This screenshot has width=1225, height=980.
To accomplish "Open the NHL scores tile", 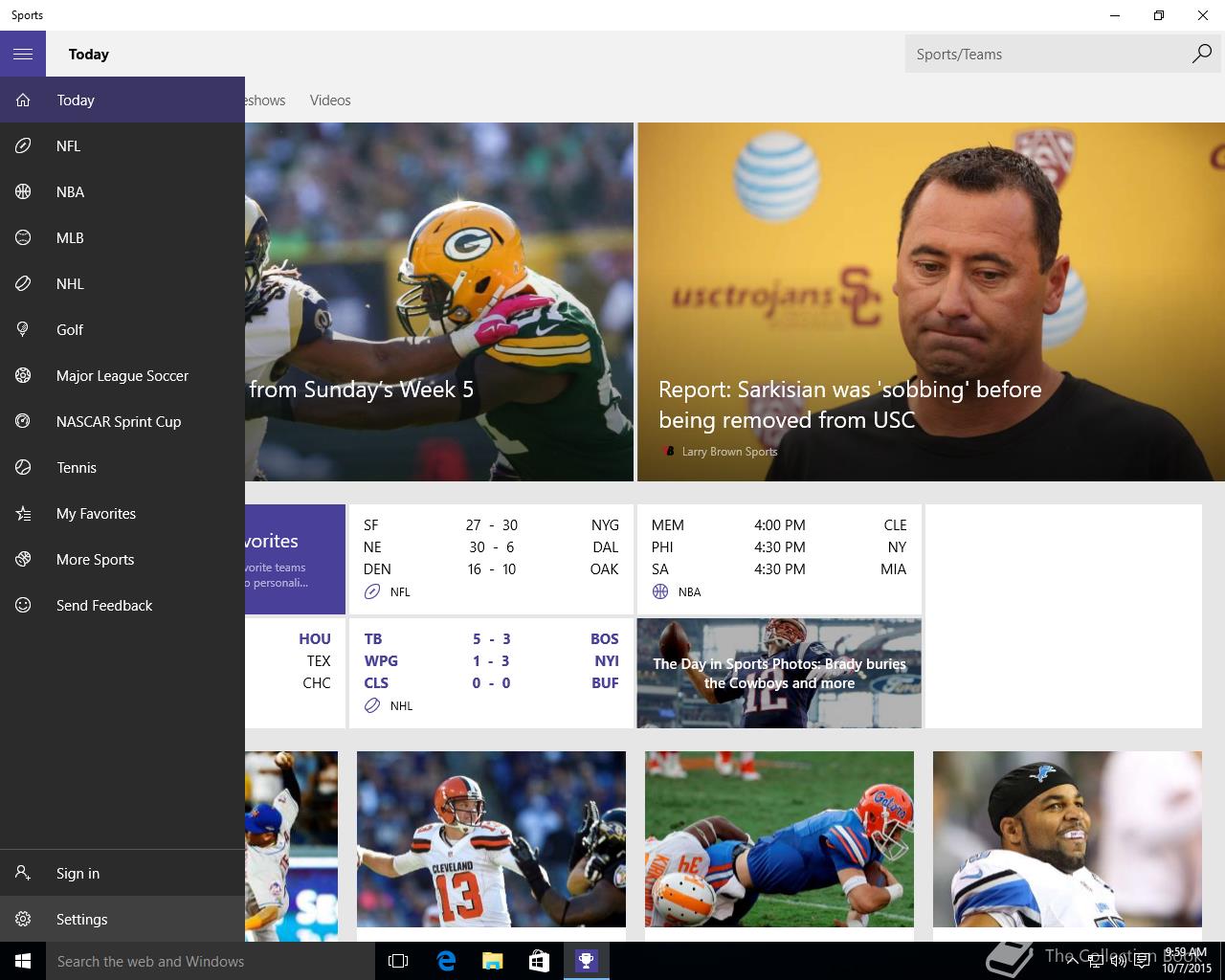I will [491, 673].
